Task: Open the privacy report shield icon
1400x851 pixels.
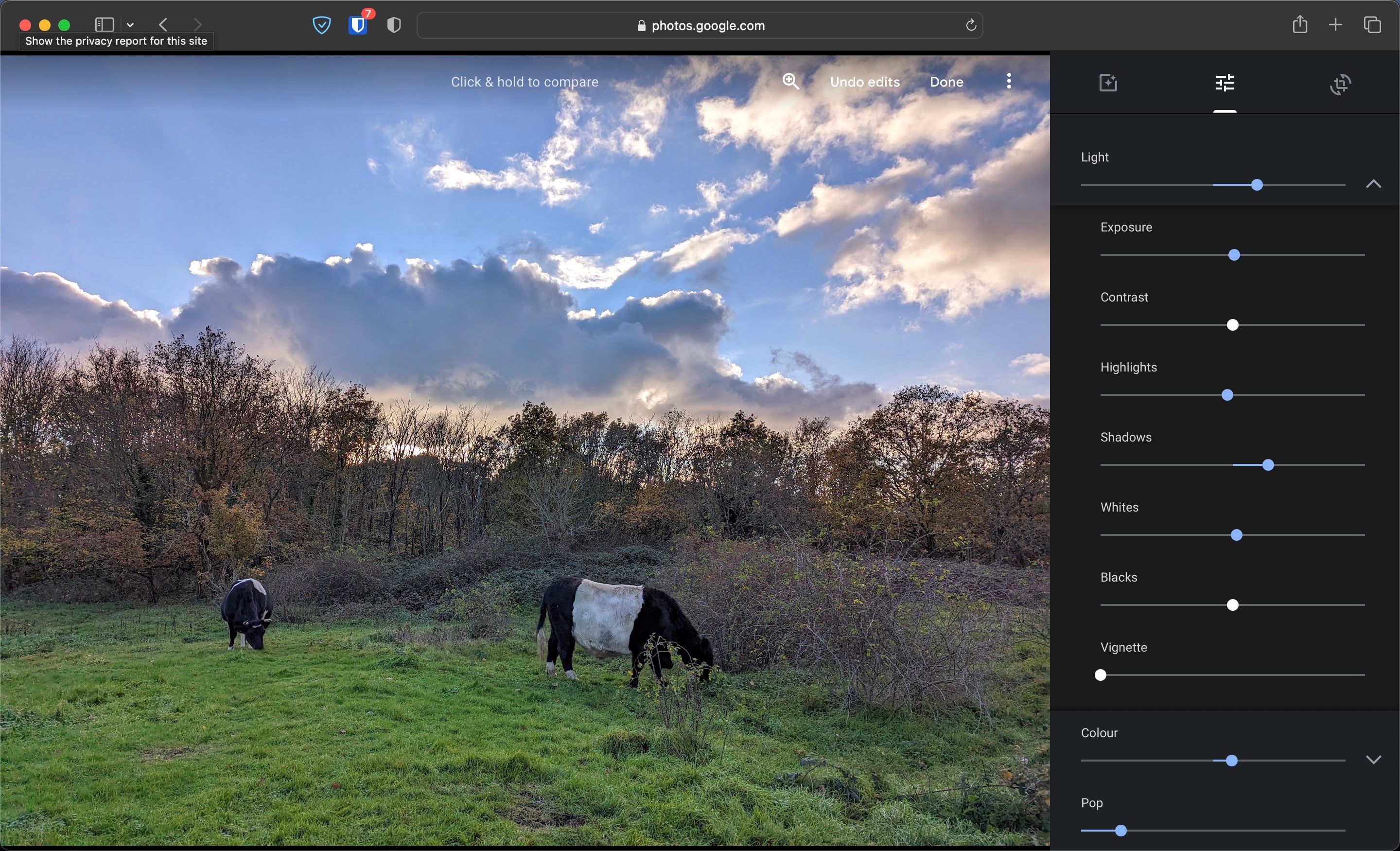Action: (x=322, y=25)
